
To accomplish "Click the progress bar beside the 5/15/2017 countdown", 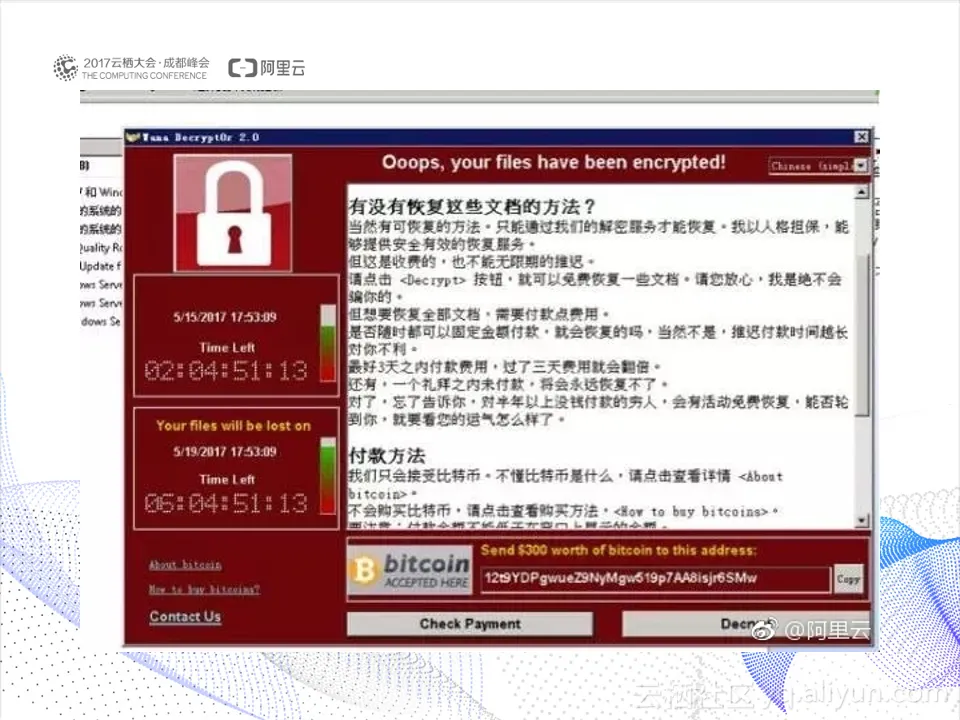I will 328,343.
